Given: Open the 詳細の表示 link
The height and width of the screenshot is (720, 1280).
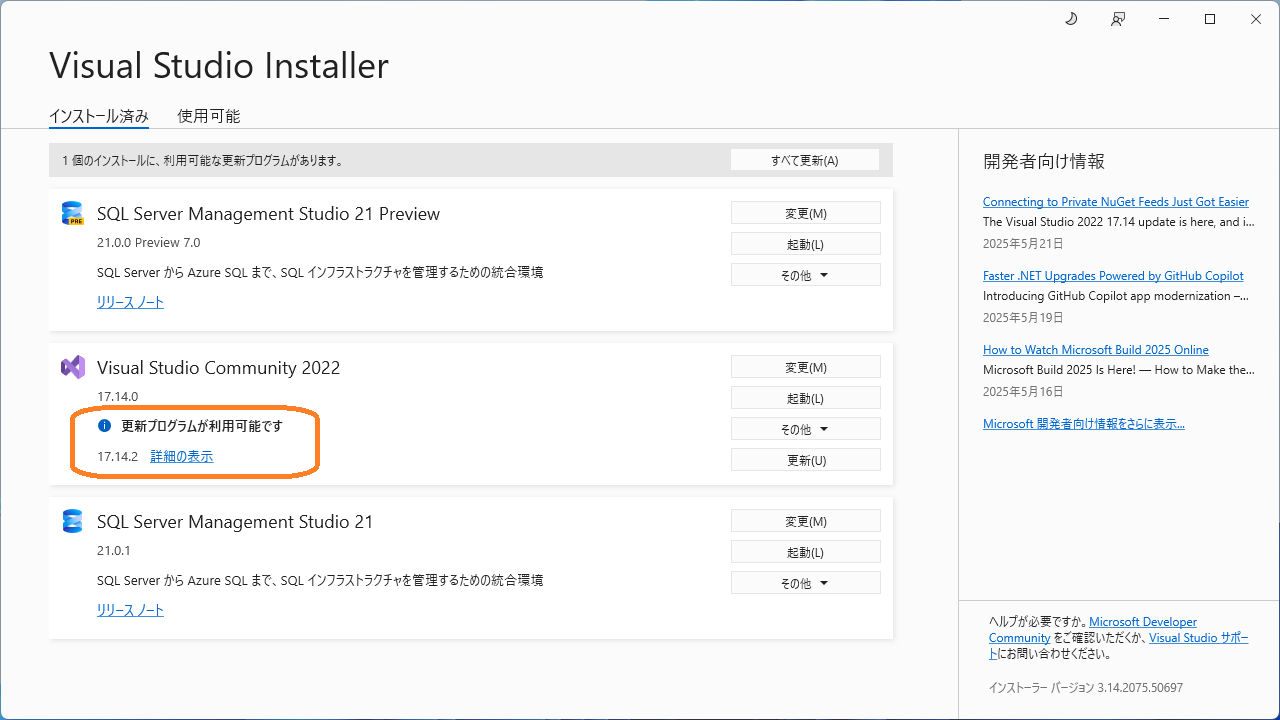Looking at the screenshot, I should point(182,457).
